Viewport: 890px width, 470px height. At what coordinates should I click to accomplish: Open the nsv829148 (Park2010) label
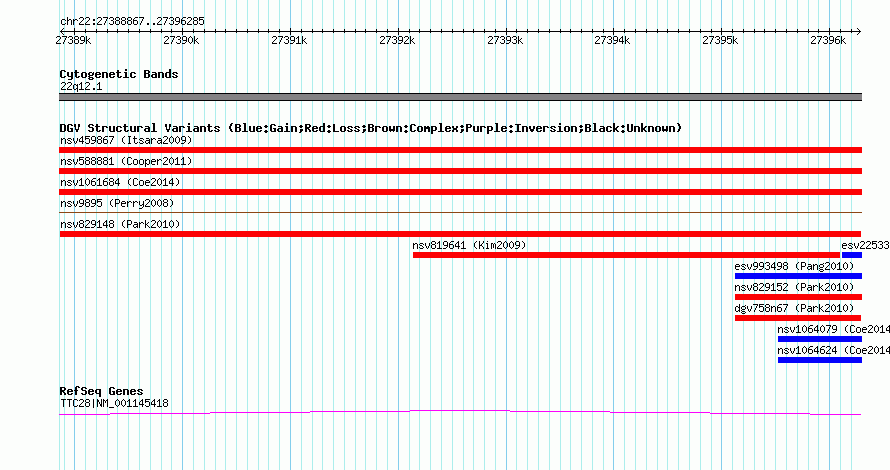click(120, 224)
